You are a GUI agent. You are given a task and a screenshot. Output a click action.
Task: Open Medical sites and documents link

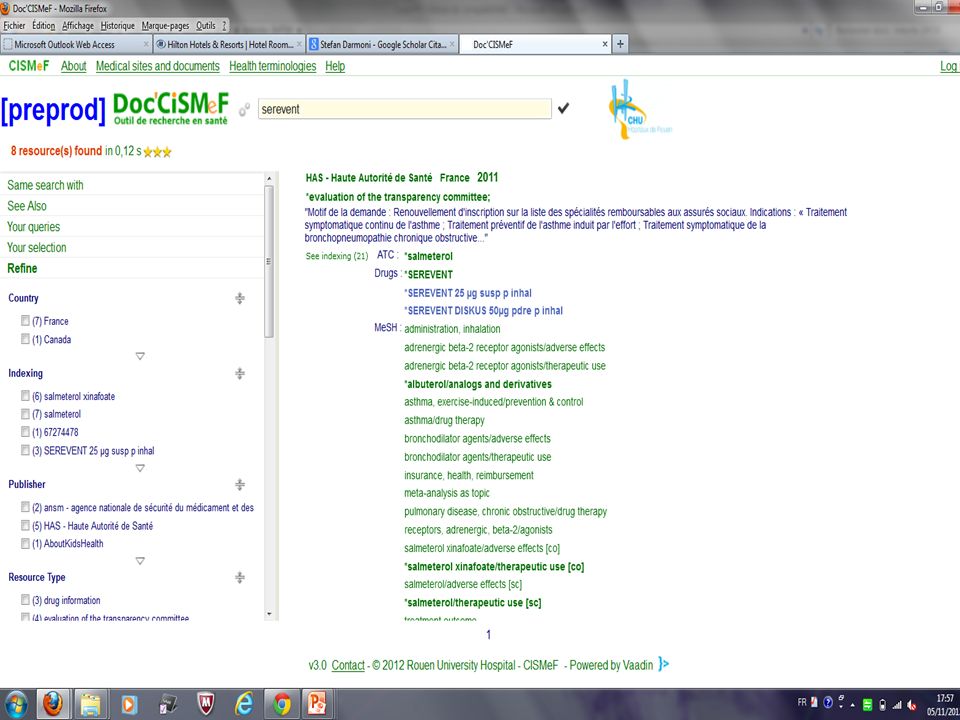157,66
